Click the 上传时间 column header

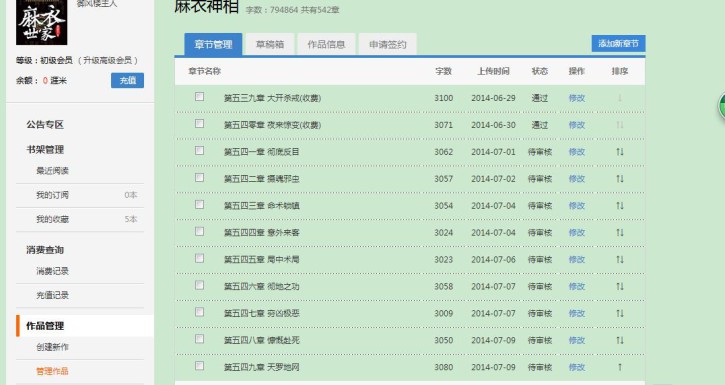coord(493,71)
